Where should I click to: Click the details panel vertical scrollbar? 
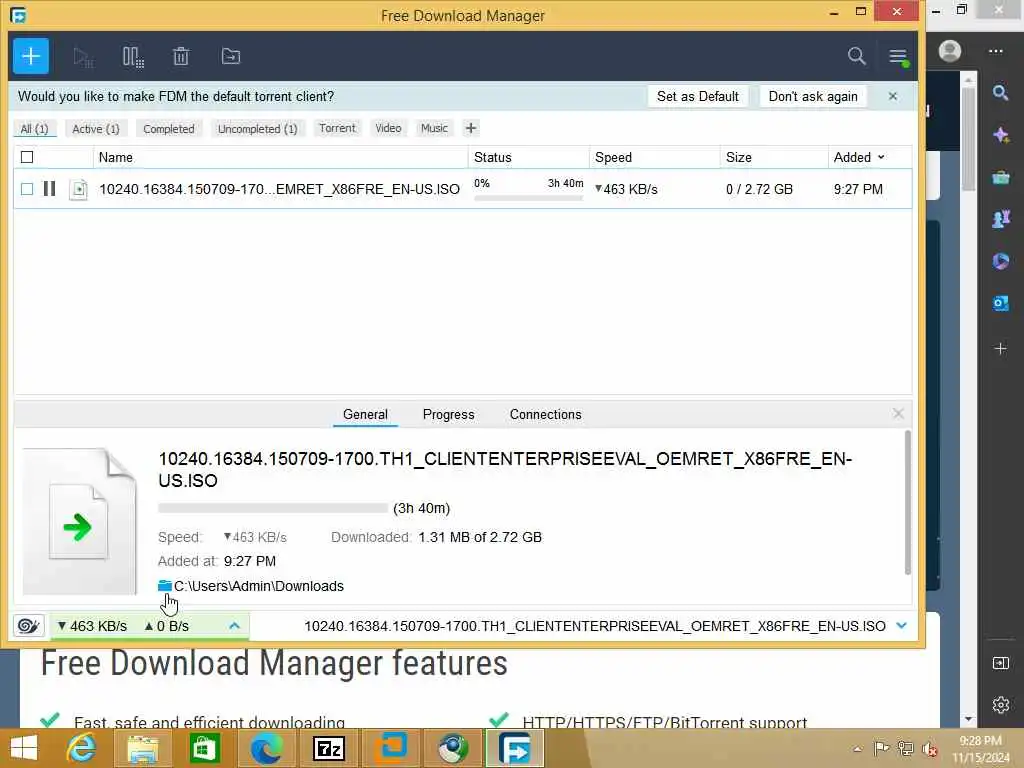point(907,503)
